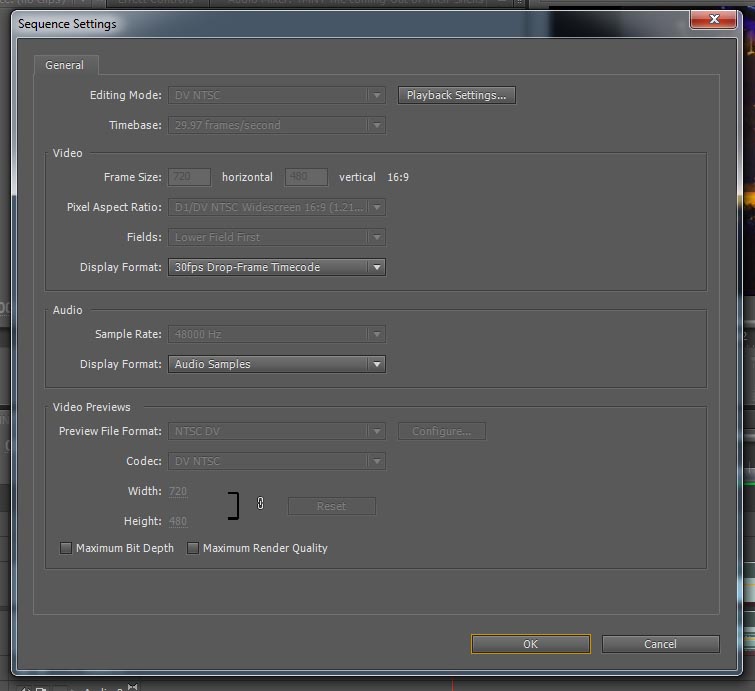Image resolution: width=755 pixels, height=691 pixels.
Task: Select the General tab
Action: pyautogui.click(x=65, y=65)
